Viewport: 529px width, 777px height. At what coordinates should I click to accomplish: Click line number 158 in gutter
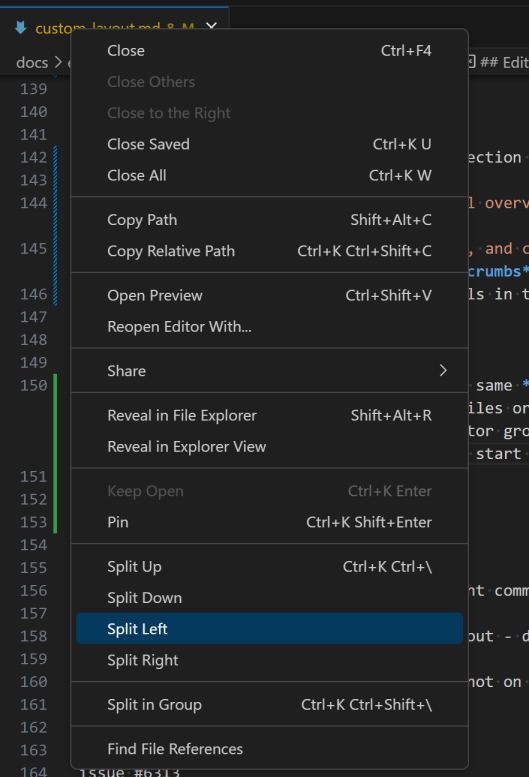coord(34,636)
